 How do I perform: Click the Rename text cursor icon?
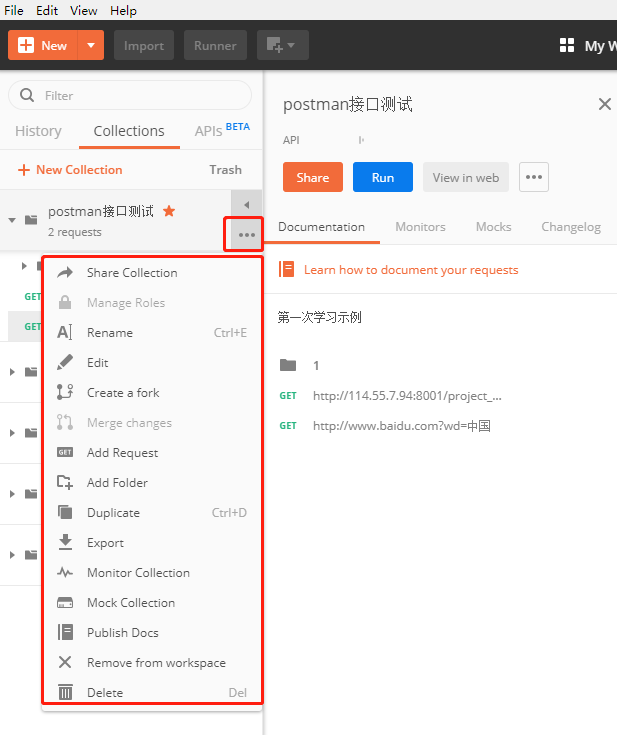pyautogui.click(x=65, y=332)
